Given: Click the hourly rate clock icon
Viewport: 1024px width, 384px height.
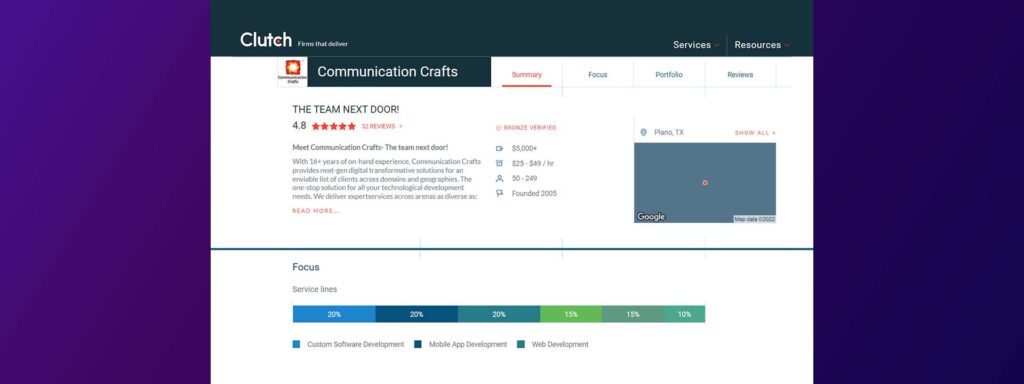Looking at the screenshot, I should coord(500,163).
